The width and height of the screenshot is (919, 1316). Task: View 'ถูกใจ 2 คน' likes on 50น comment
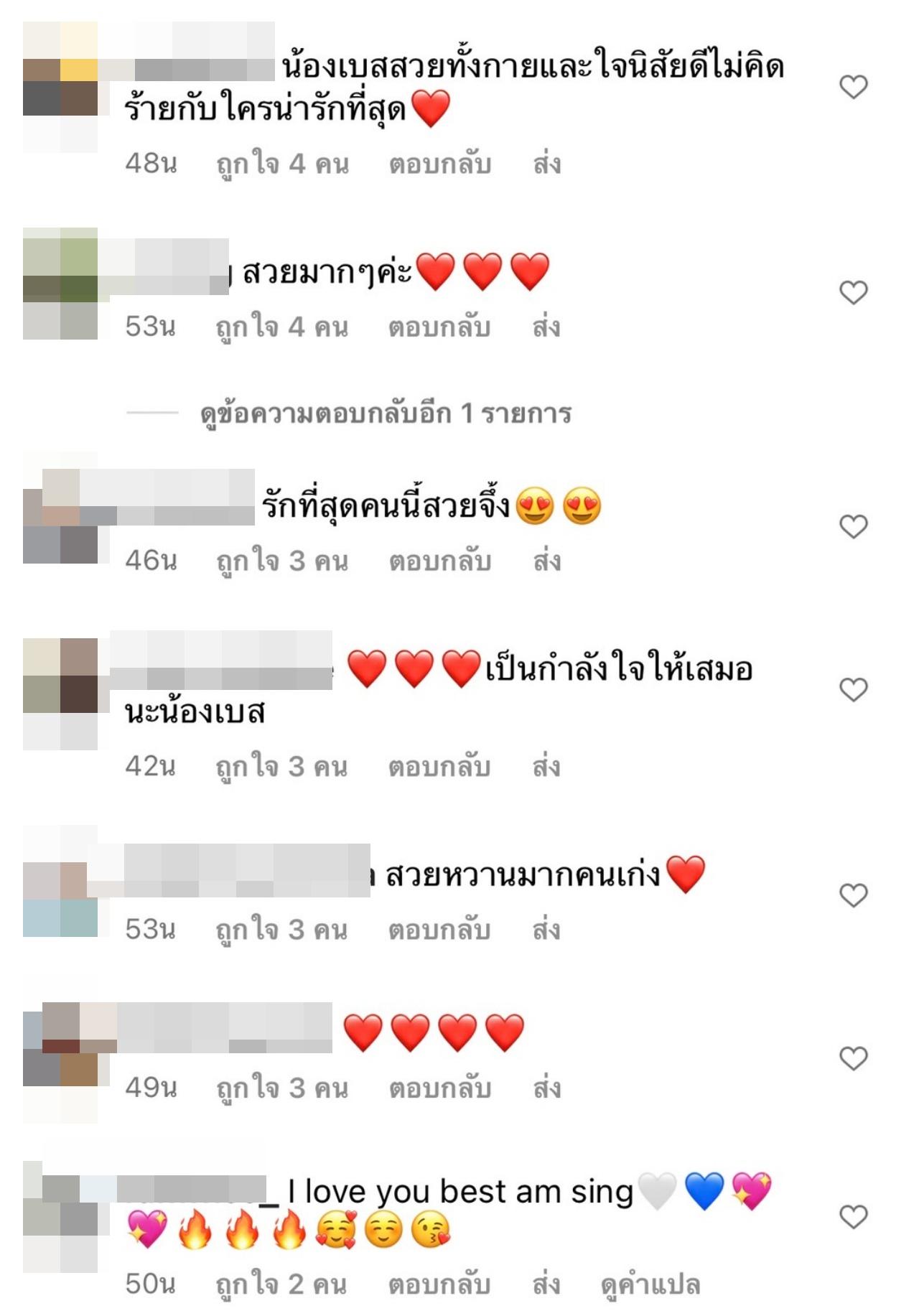281,1284
